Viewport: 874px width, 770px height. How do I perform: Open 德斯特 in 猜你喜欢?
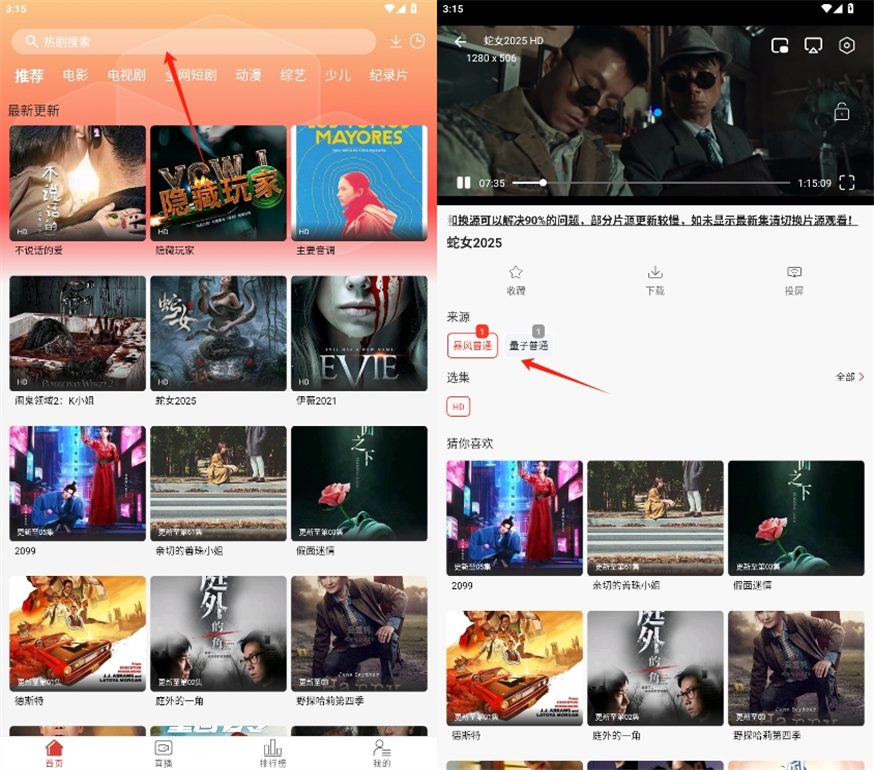pos(514,668)
